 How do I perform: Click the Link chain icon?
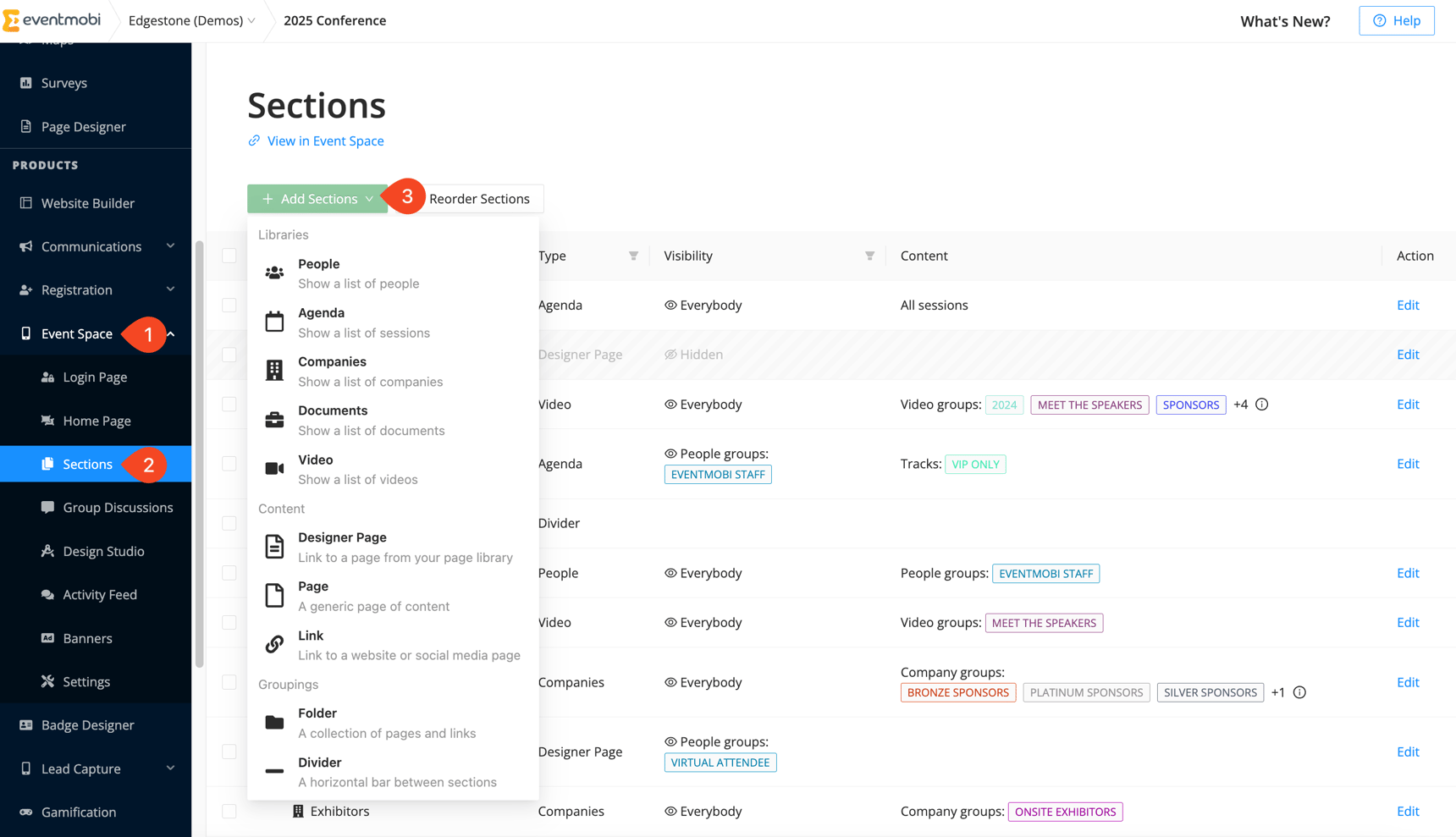273,644
